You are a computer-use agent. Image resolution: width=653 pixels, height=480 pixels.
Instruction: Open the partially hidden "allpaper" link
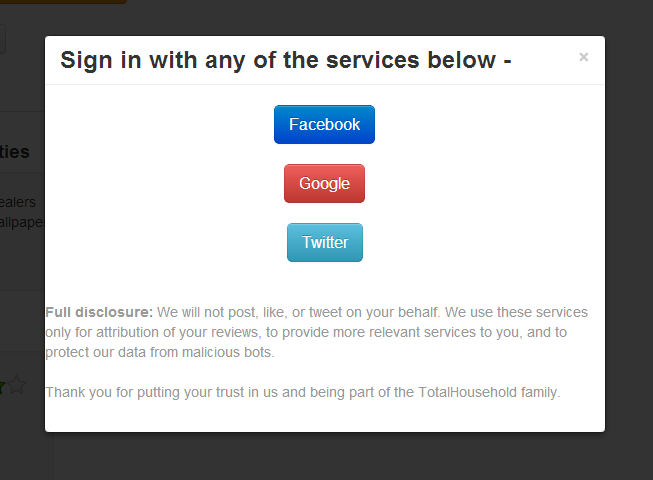click(22, 221)
